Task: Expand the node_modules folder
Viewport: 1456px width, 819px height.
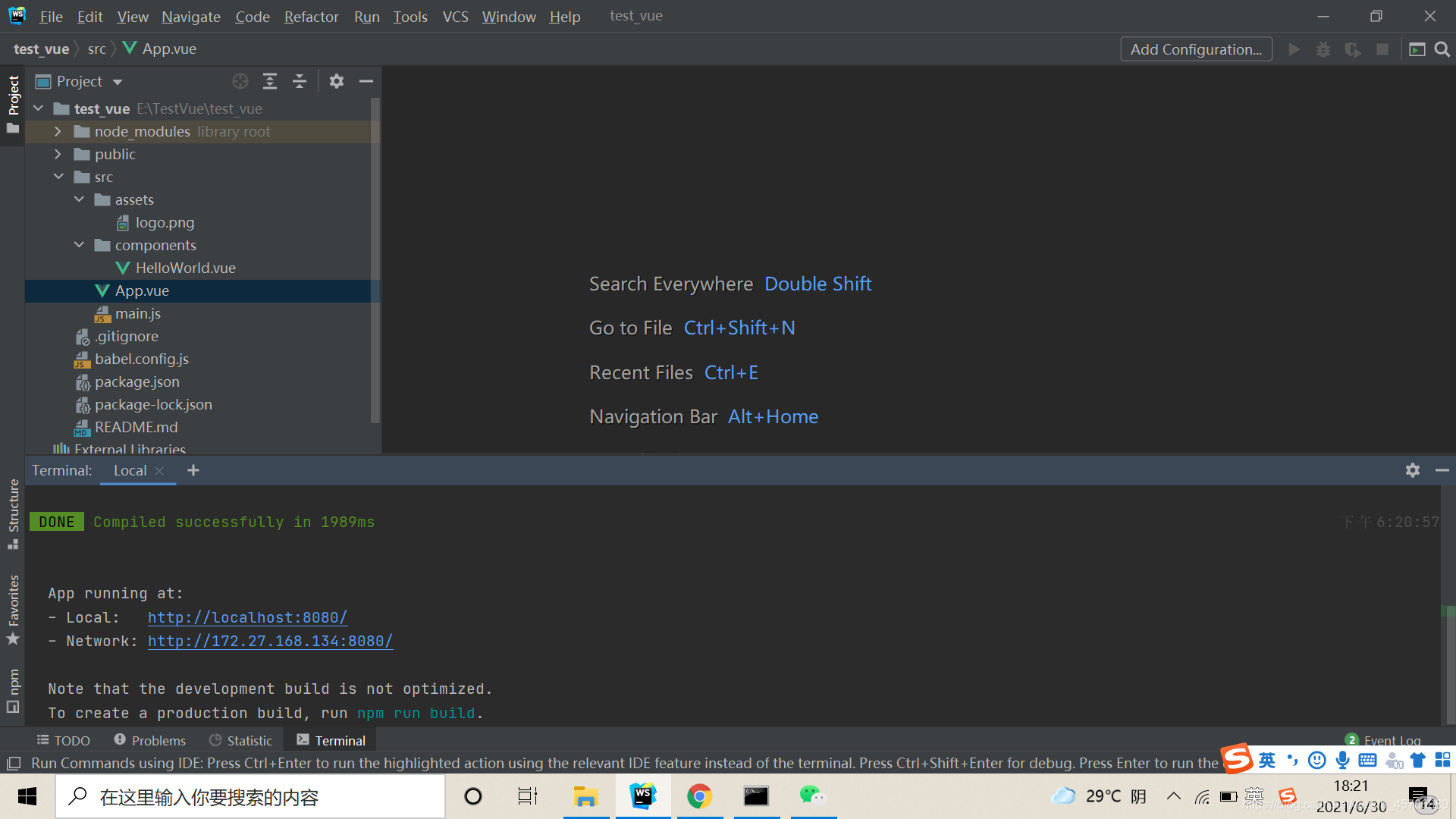Action: coord(58,131)
